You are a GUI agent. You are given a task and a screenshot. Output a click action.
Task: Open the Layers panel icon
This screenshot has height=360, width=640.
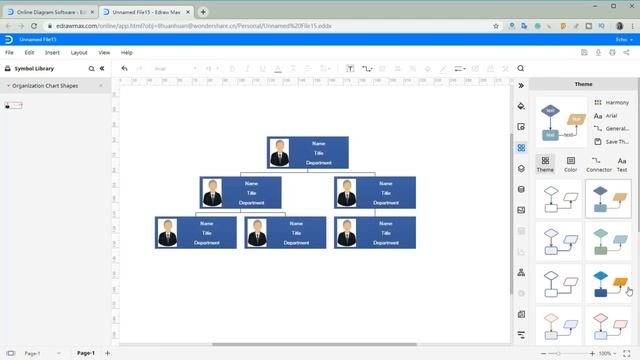[x=521, y=168]
